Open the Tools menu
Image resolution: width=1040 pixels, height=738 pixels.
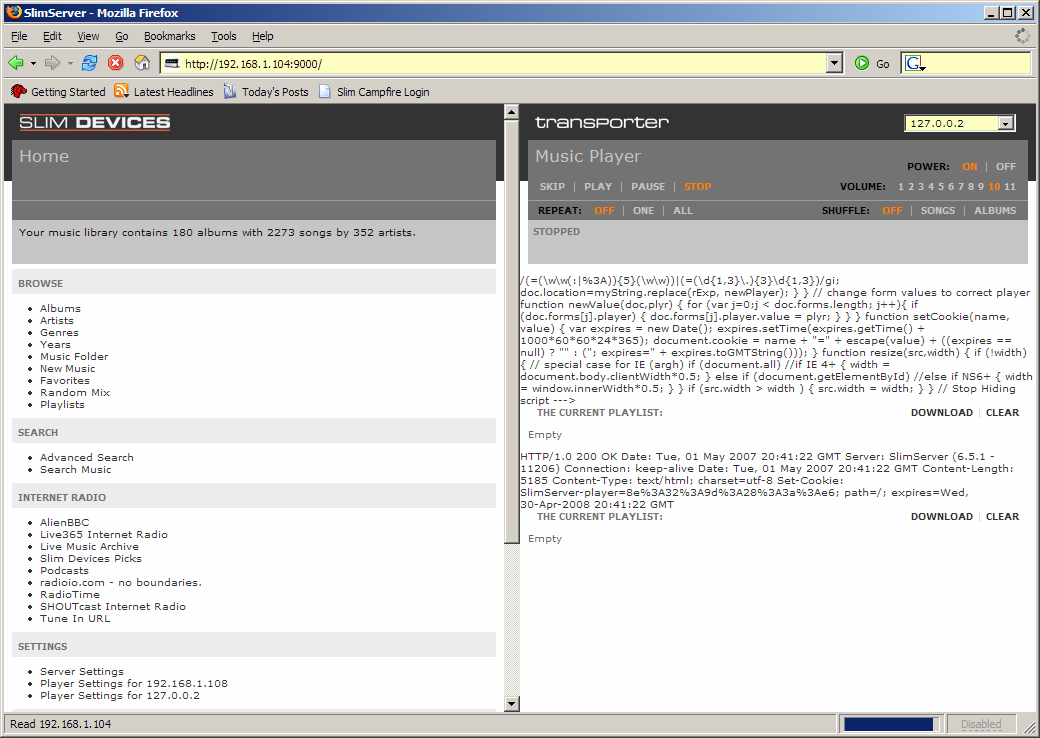click(224, 36)
